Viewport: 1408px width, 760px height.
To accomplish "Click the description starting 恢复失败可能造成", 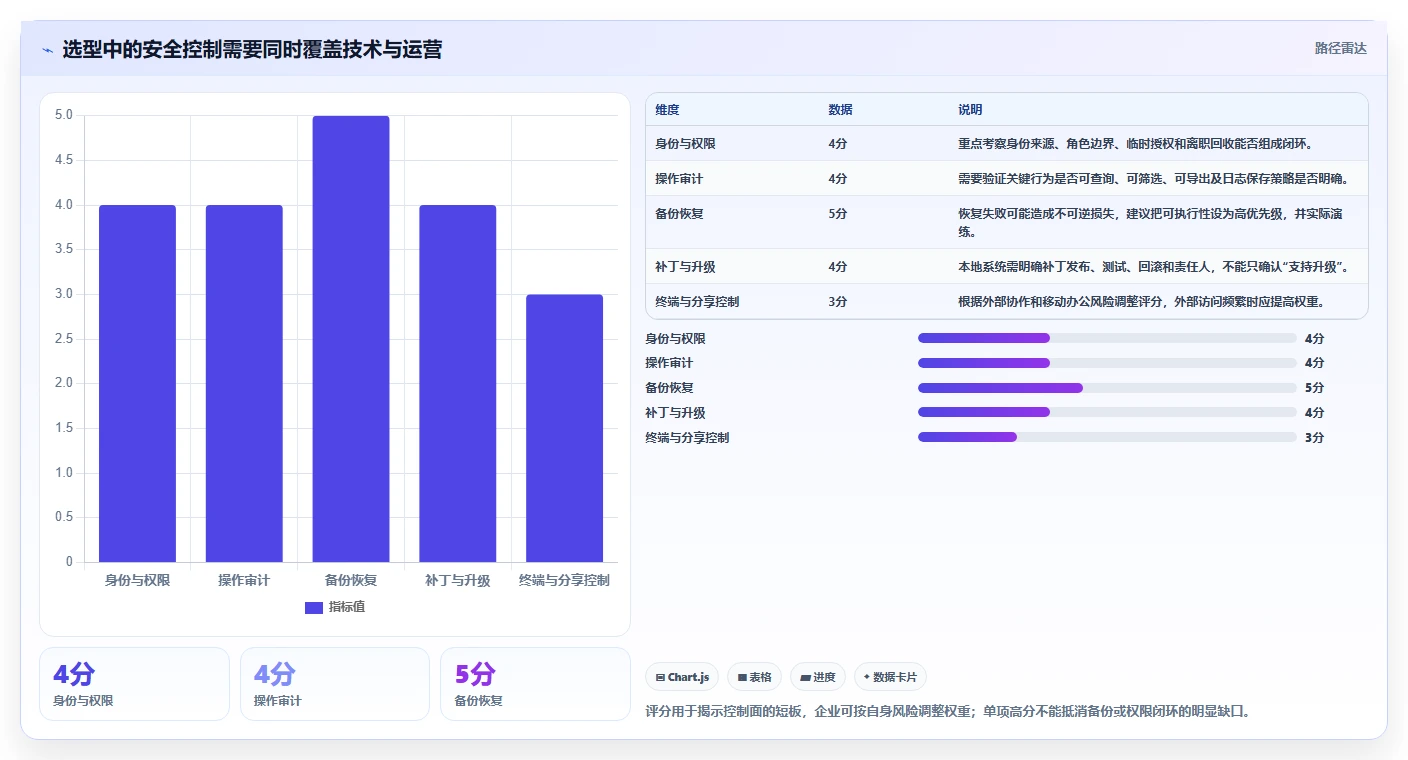I will [1150, 223].
